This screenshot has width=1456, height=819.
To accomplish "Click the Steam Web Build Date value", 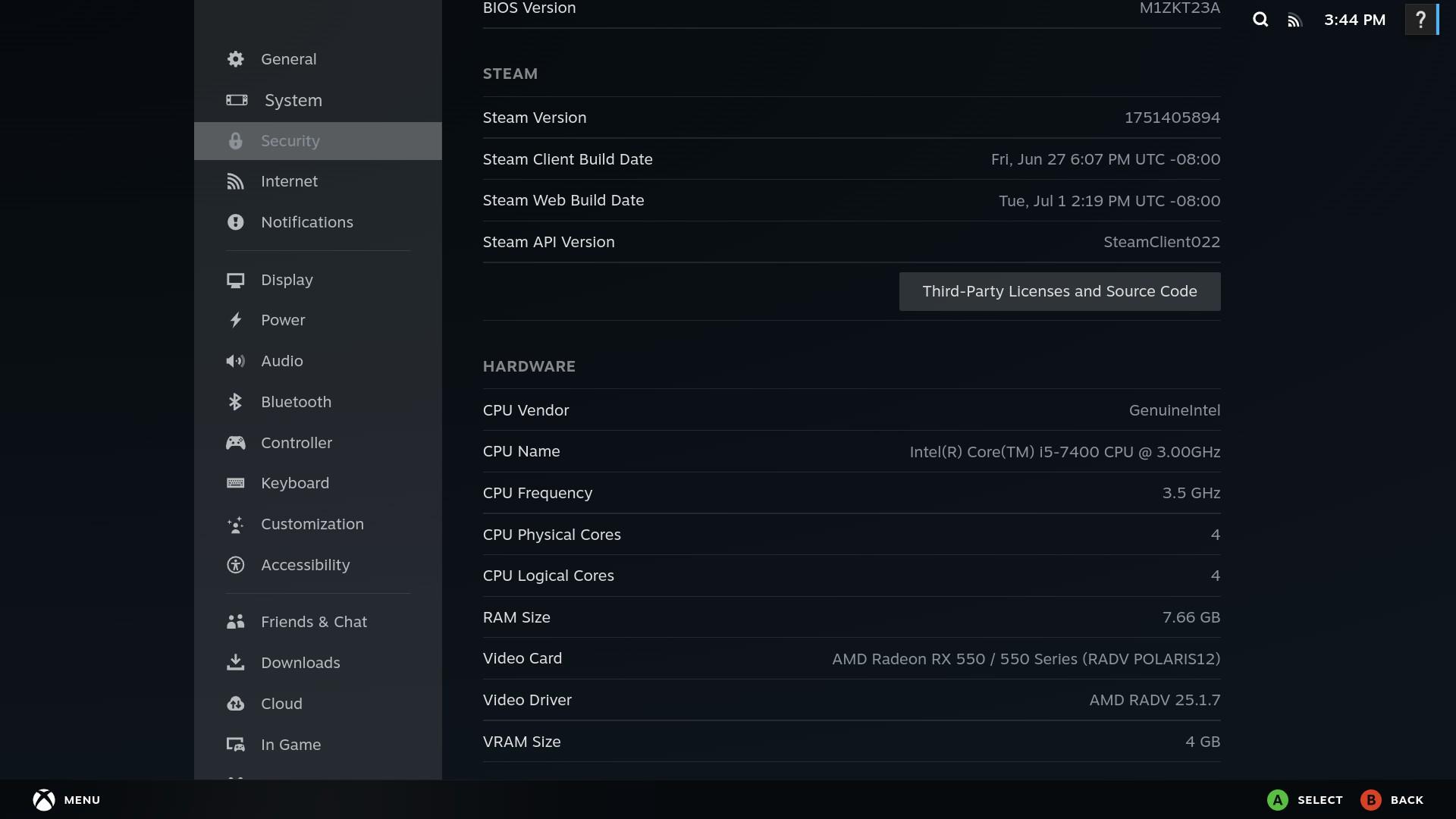I will pyautogui.click(x=1109, y=201).
